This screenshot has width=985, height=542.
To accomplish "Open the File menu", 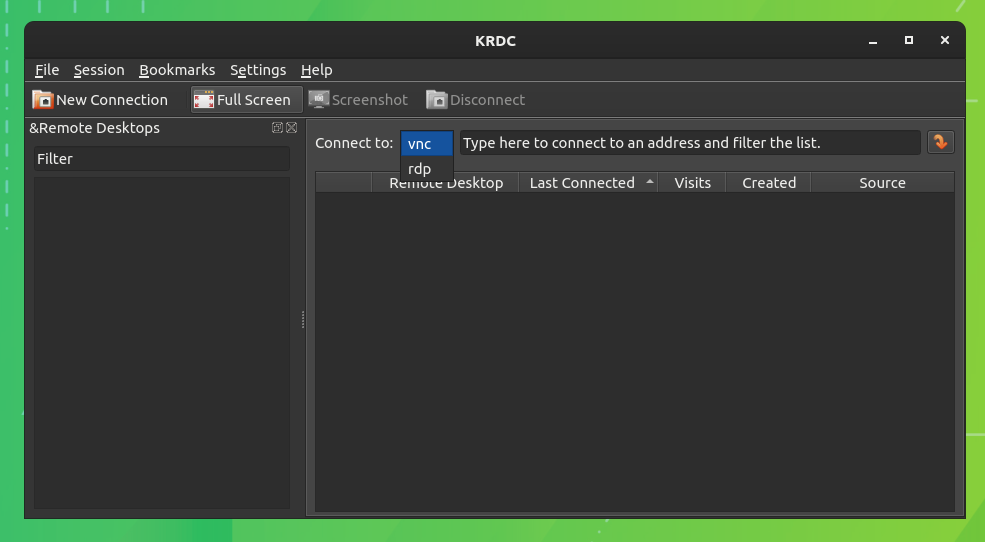I will pos(47,70).
